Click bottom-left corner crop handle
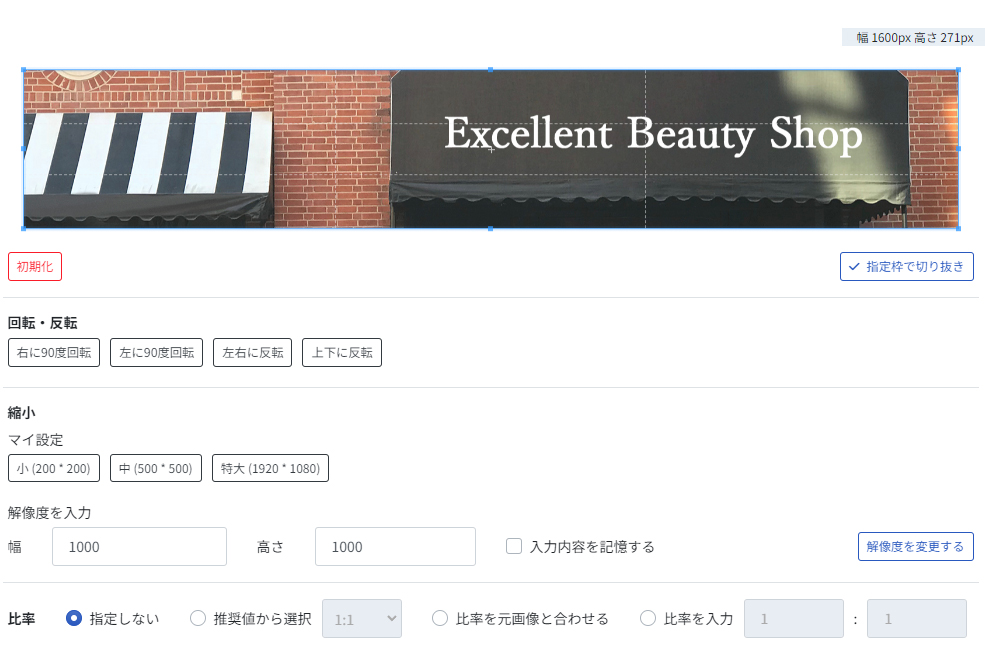Image resolution: width=985 pixels, height=647 pixels. pos(24,229)
